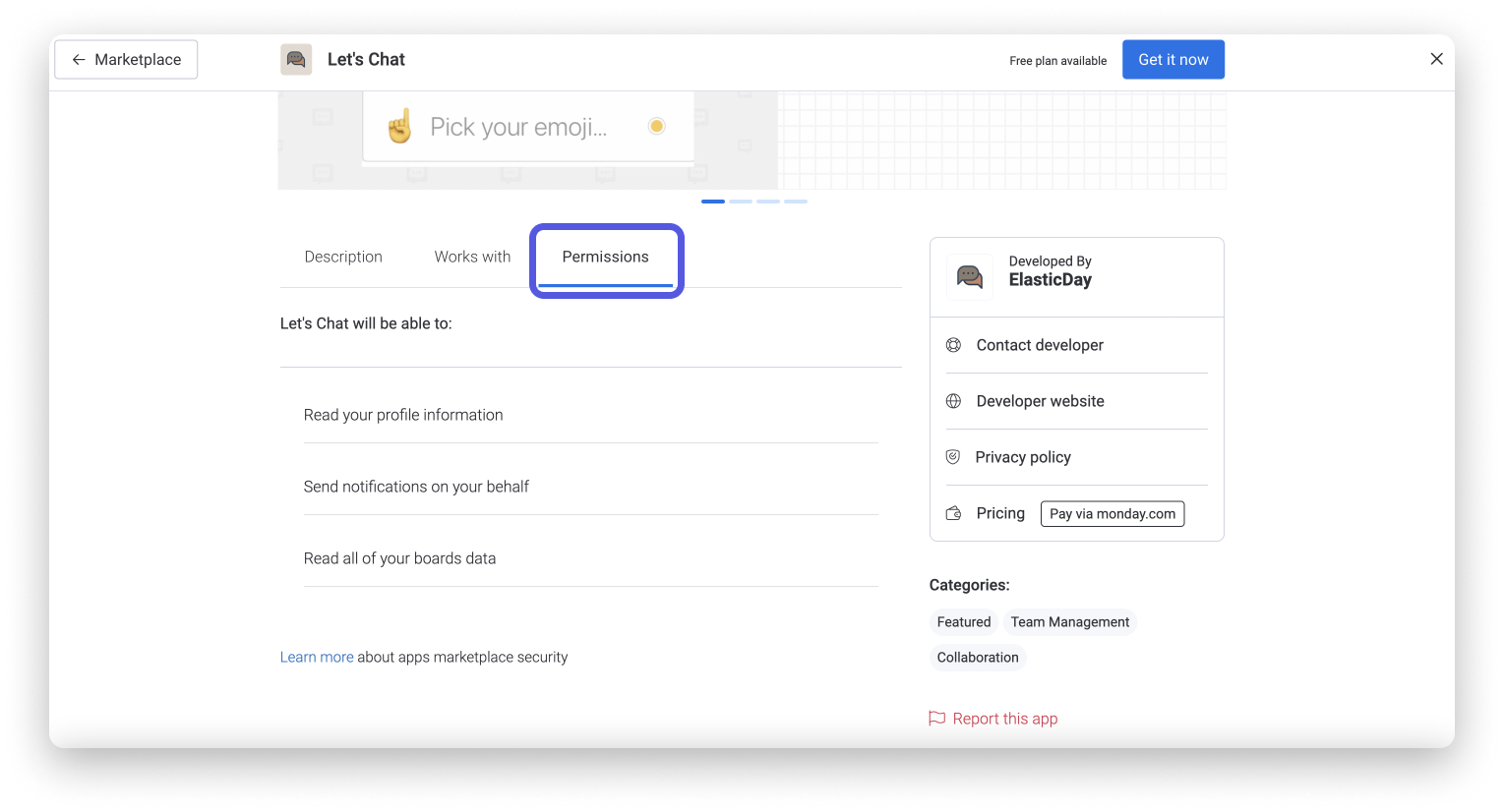Click the pointing finger emoji in preview
The image size is (1504, 812).
click(399, 126)
